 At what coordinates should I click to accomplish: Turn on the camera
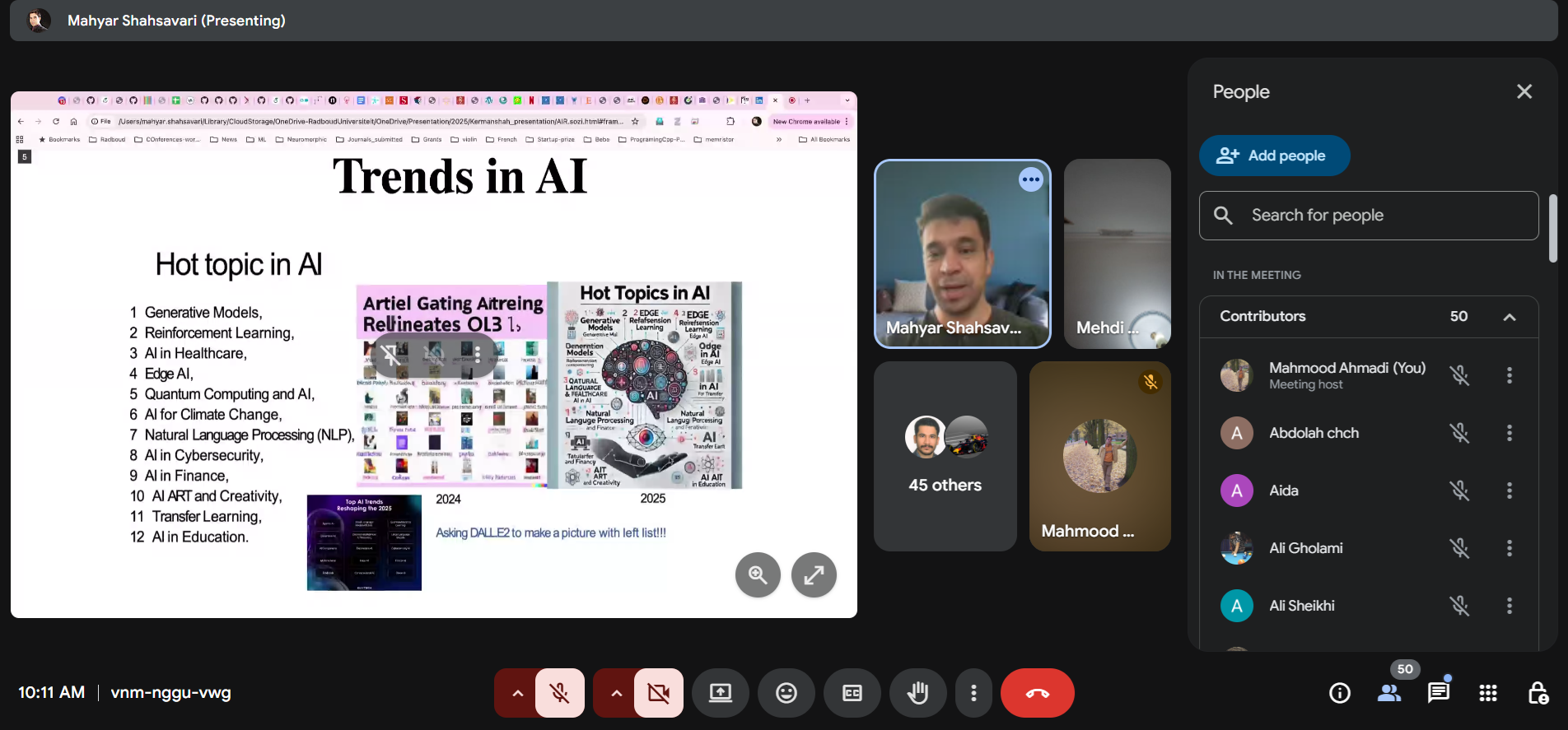pyautogui.click(x=659, y=693)
